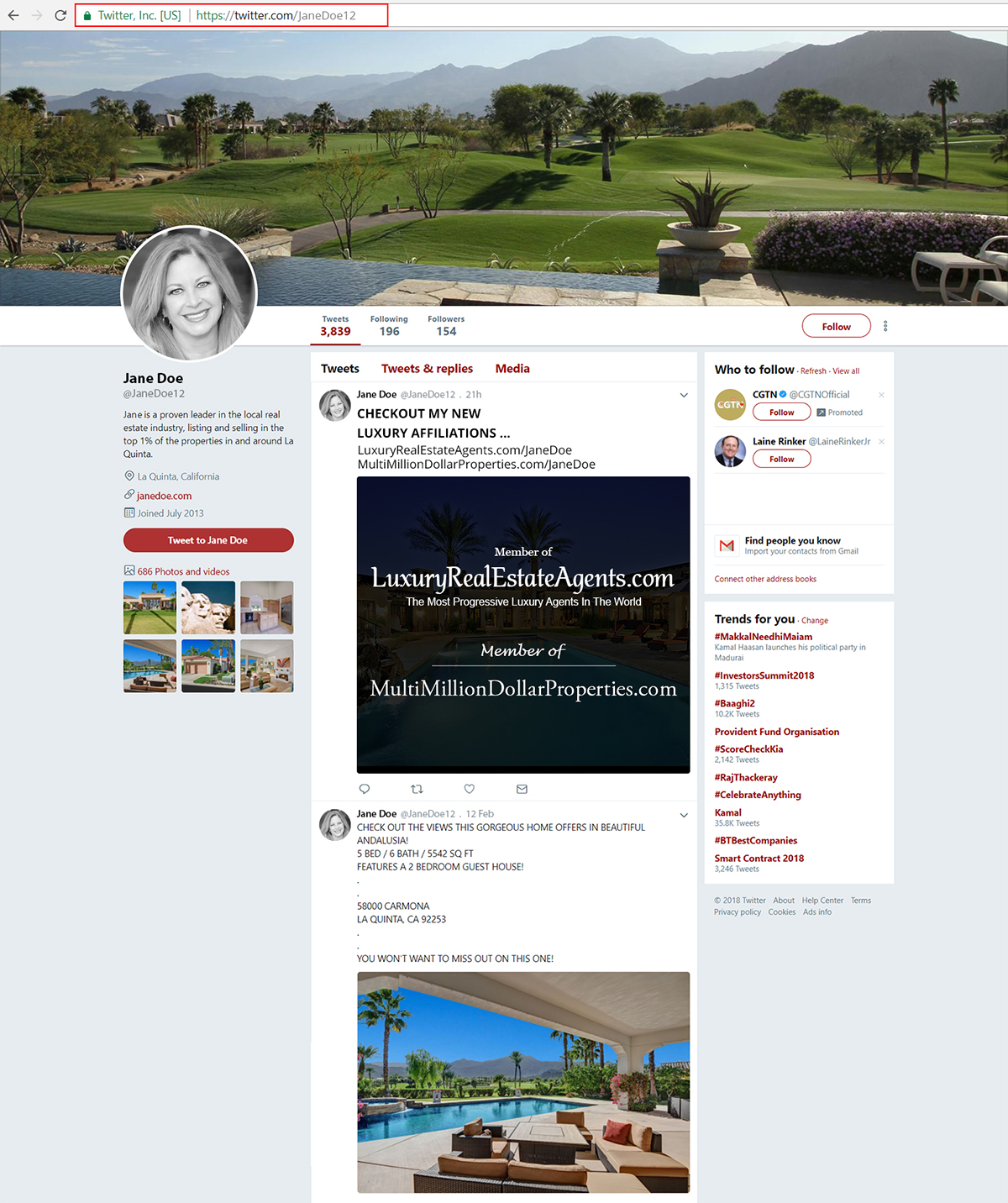Click the direct message envelope icon
1008x1203 pixels.
point(522,789)
